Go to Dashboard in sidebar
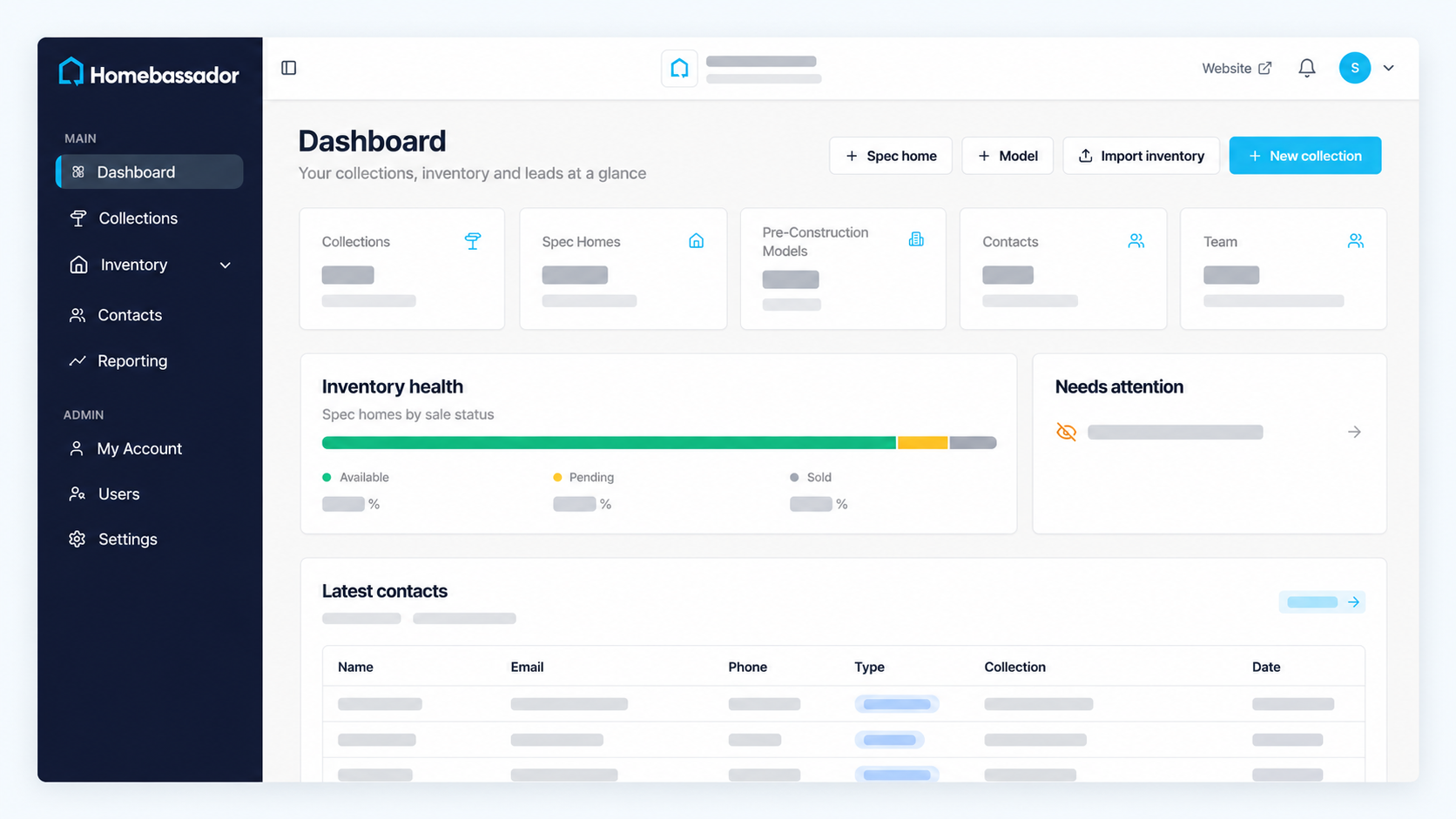1456x819 pixels. point(150,171)
